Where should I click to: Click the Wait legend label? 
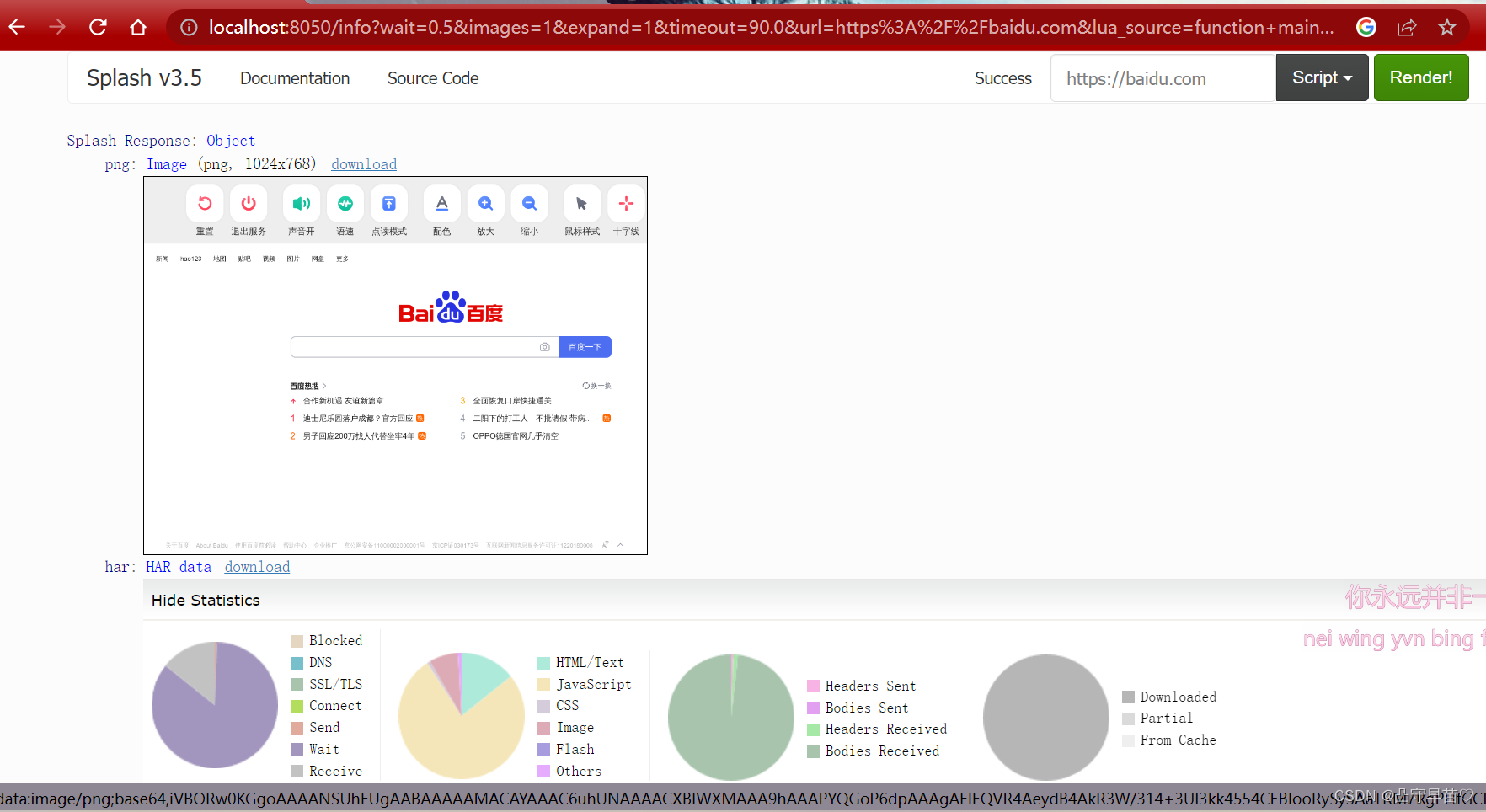click(x=324, y=750)
